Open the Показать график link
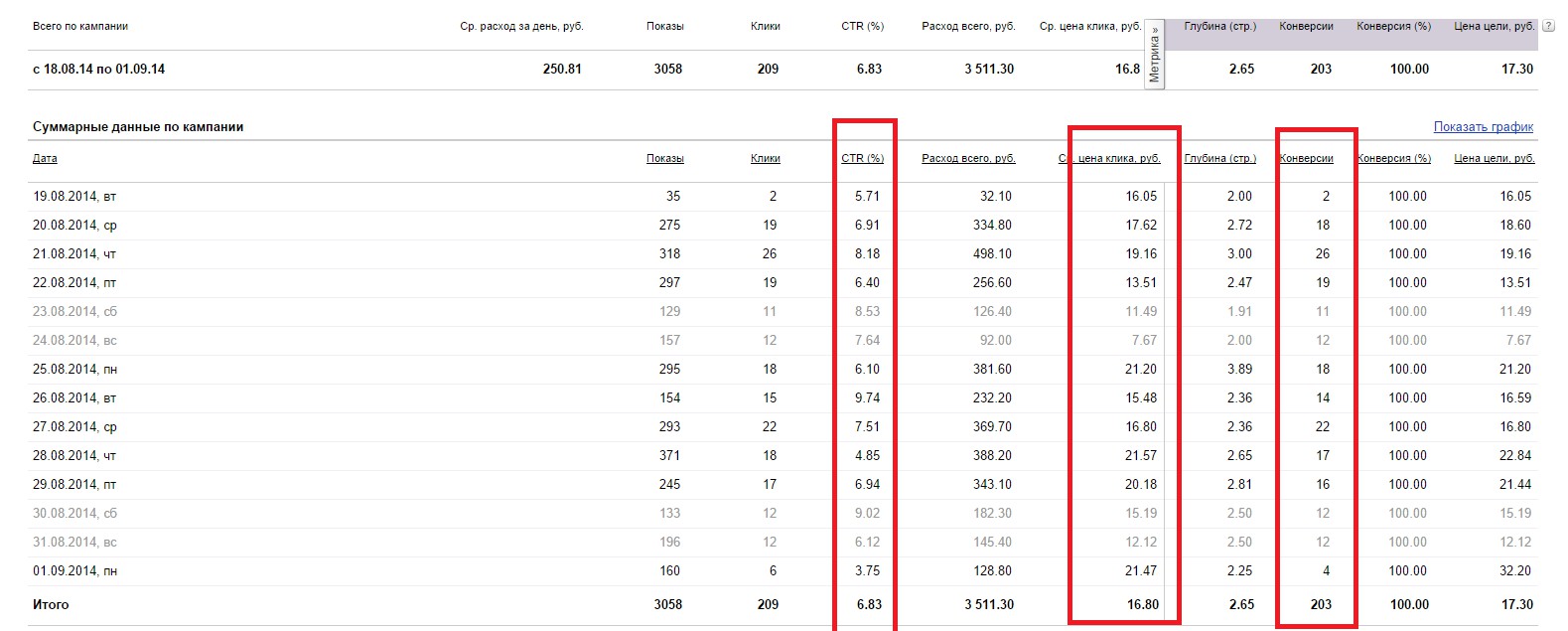The height and width of the screenshot is (631, 1568). point(1483,127)
